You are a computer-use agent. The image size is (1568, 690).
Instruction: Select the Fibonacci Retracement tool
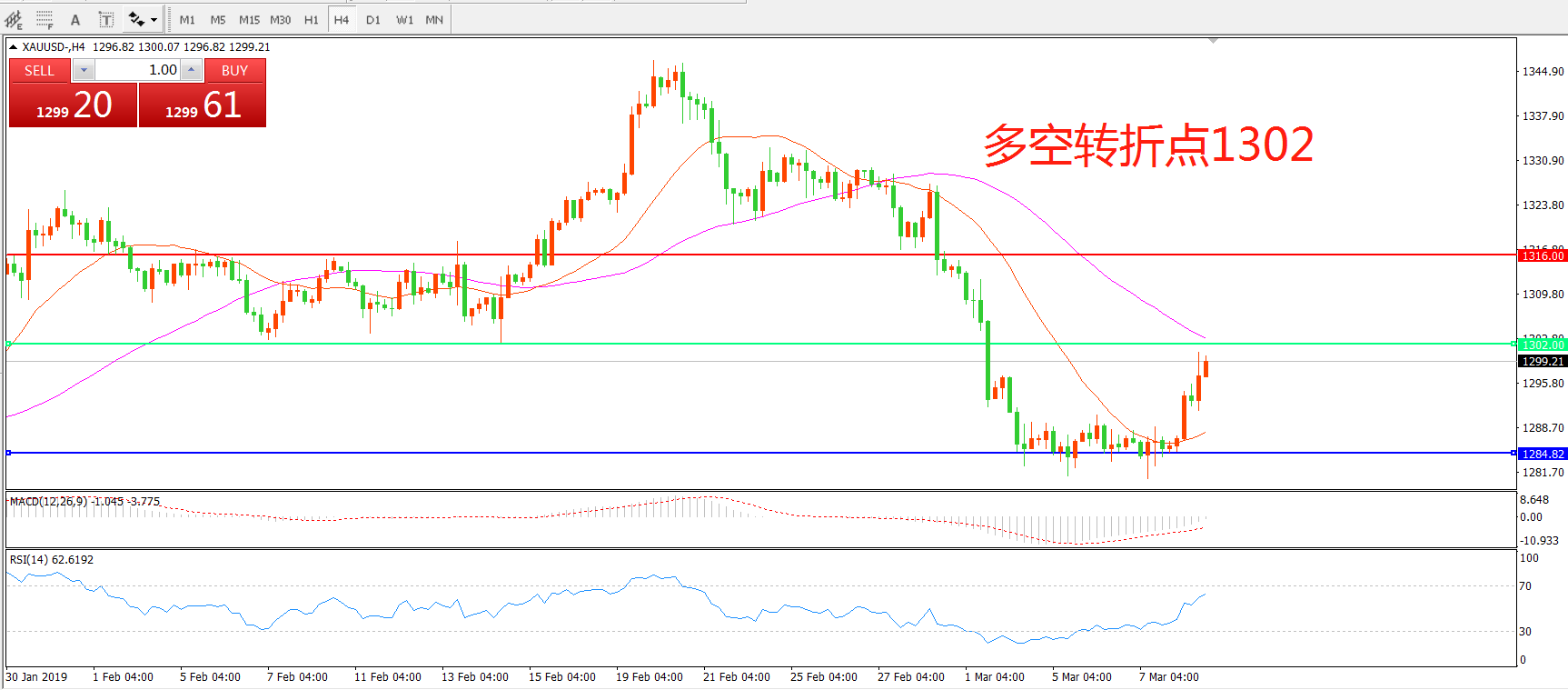(x=45, y=19)
